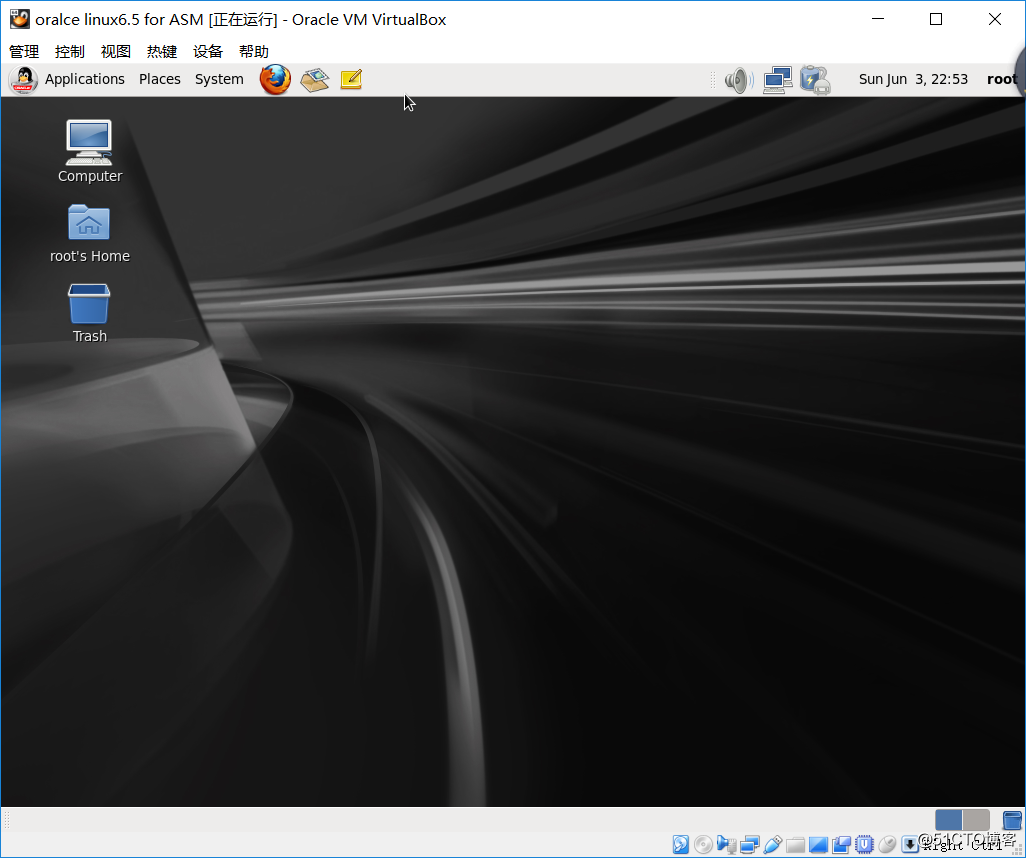Viewport: 1026px width, 858px height.
Task: Click VirtualBox mouse integration status icon
Action: [887, 844]
